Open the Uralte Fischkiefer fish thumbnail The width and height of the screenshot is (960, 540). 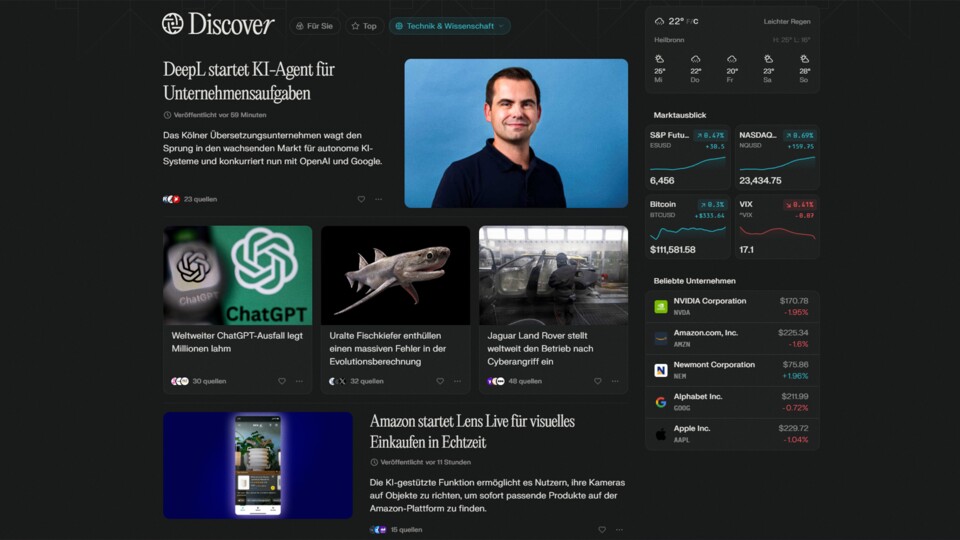[396, 276]
